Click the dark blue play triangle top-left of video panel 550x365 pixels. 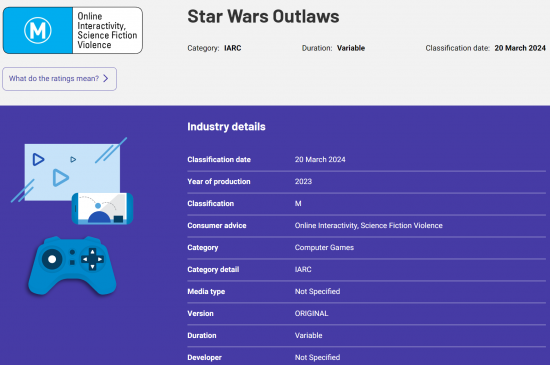[38, 159]
